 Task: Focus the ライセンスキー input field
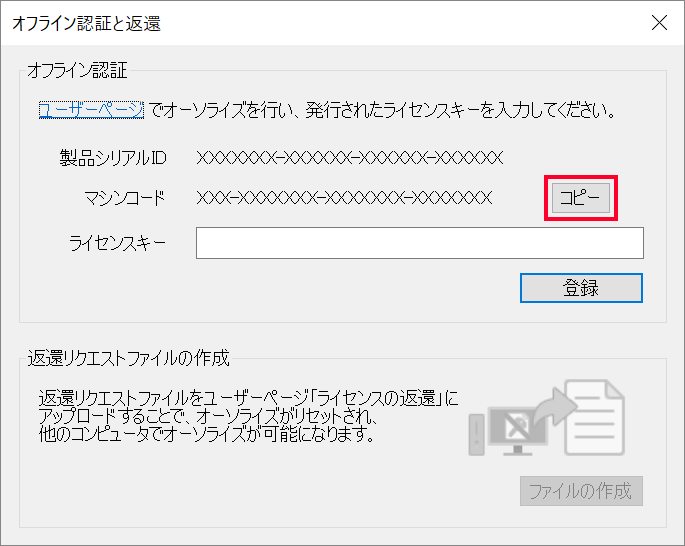420,243
